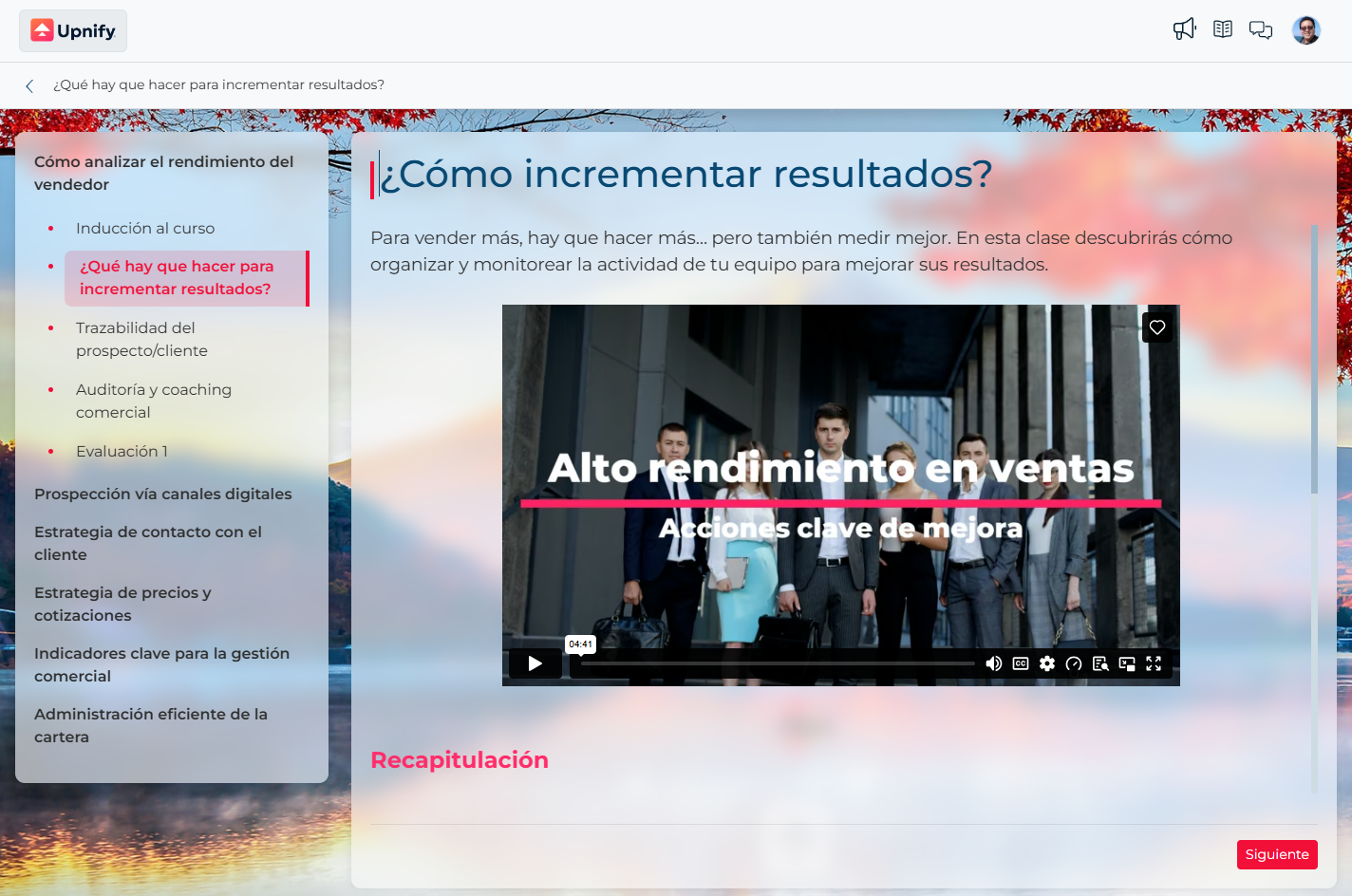Screen dimensions: 1352x896
Task: Toggle closed captions (CC)
Action: click(1021, 663)
